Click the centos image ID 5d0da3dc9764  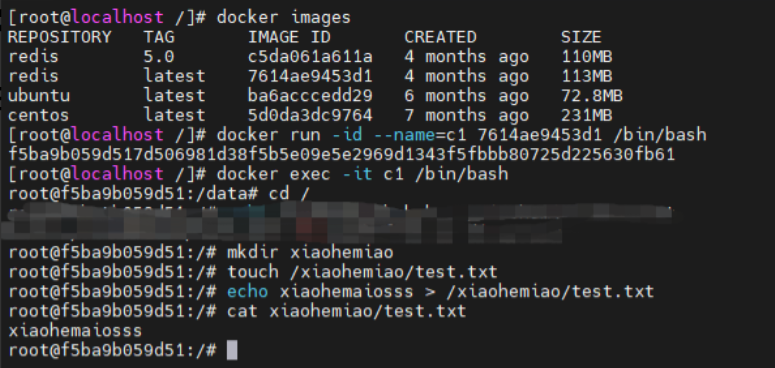click(x=310, y=115)
